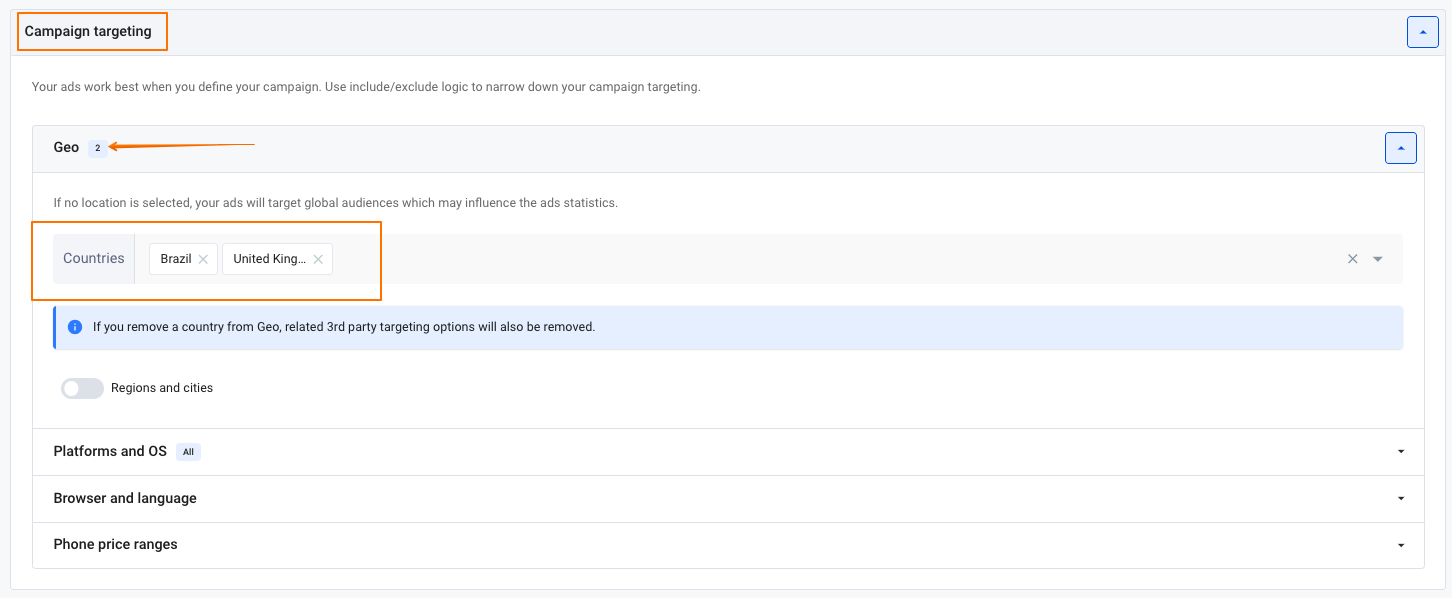Collapse the Geo panel

click(1400, 148)
